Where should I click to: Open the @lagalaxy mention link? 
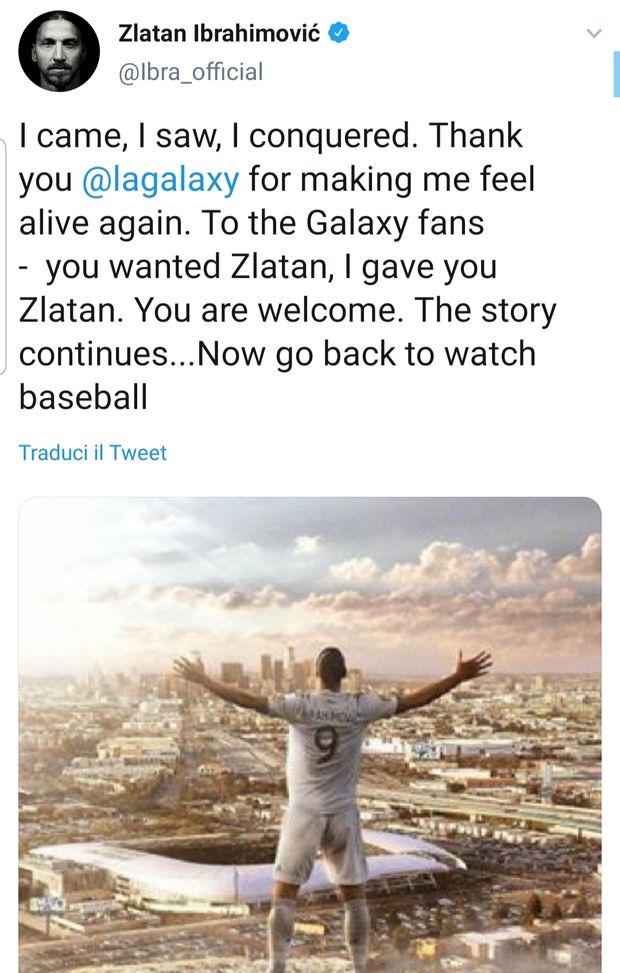click(x=158, y=180)
